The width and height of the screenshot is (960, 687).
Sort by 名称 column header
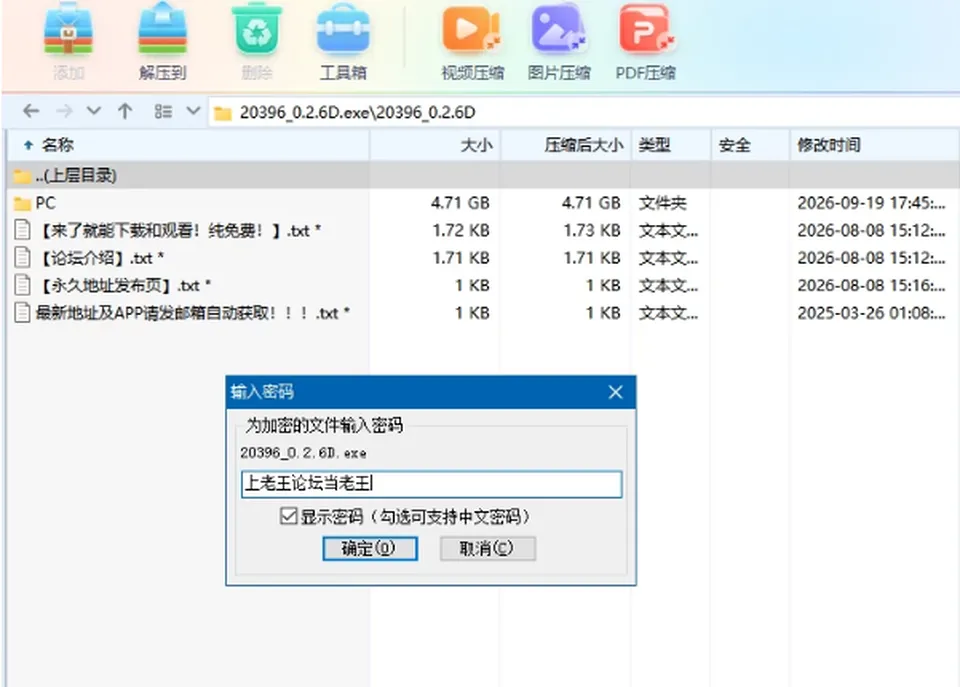coord(189,145)
